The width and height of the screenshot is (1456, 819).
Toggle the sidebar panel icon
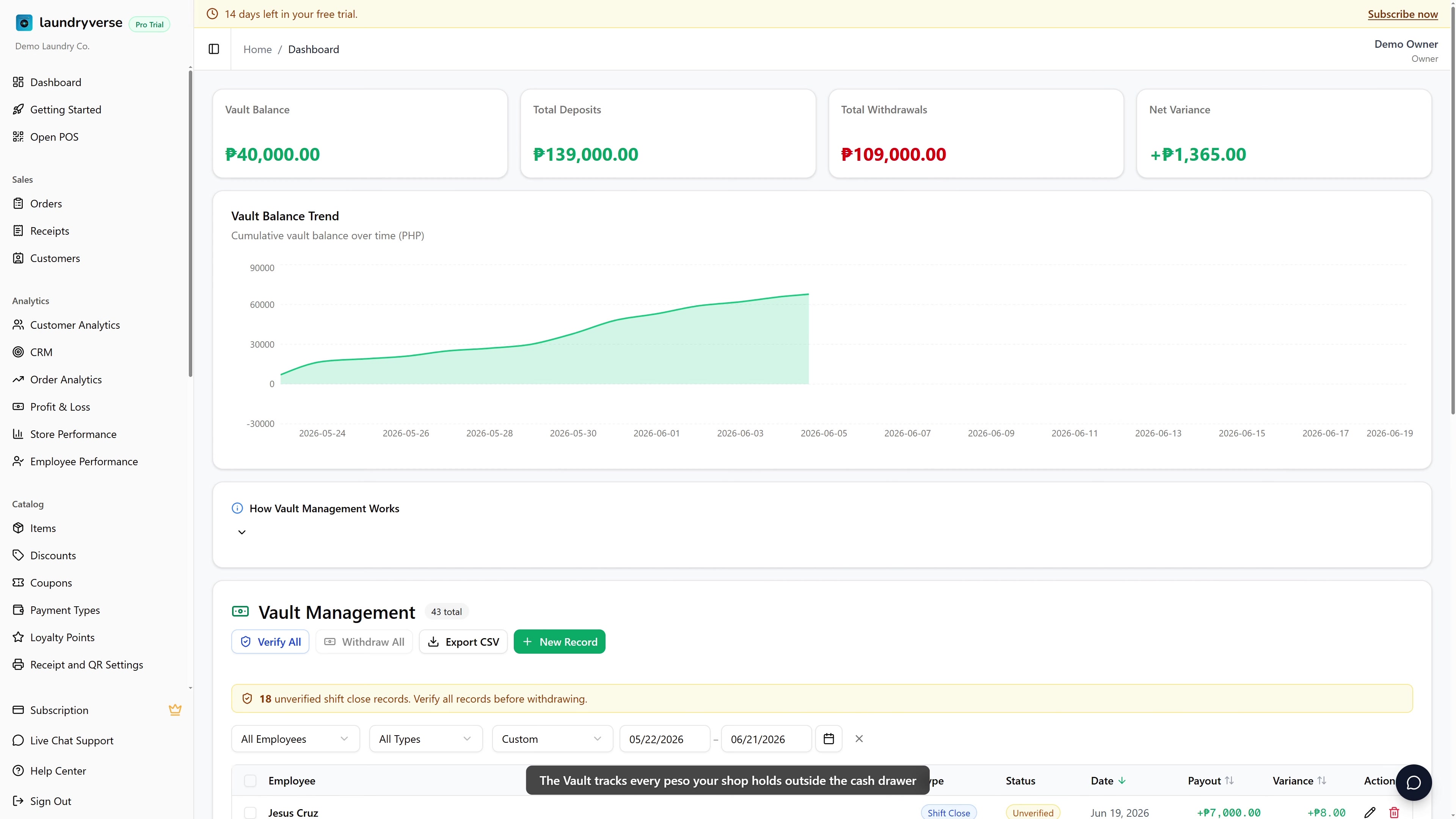tap(213, 49)
